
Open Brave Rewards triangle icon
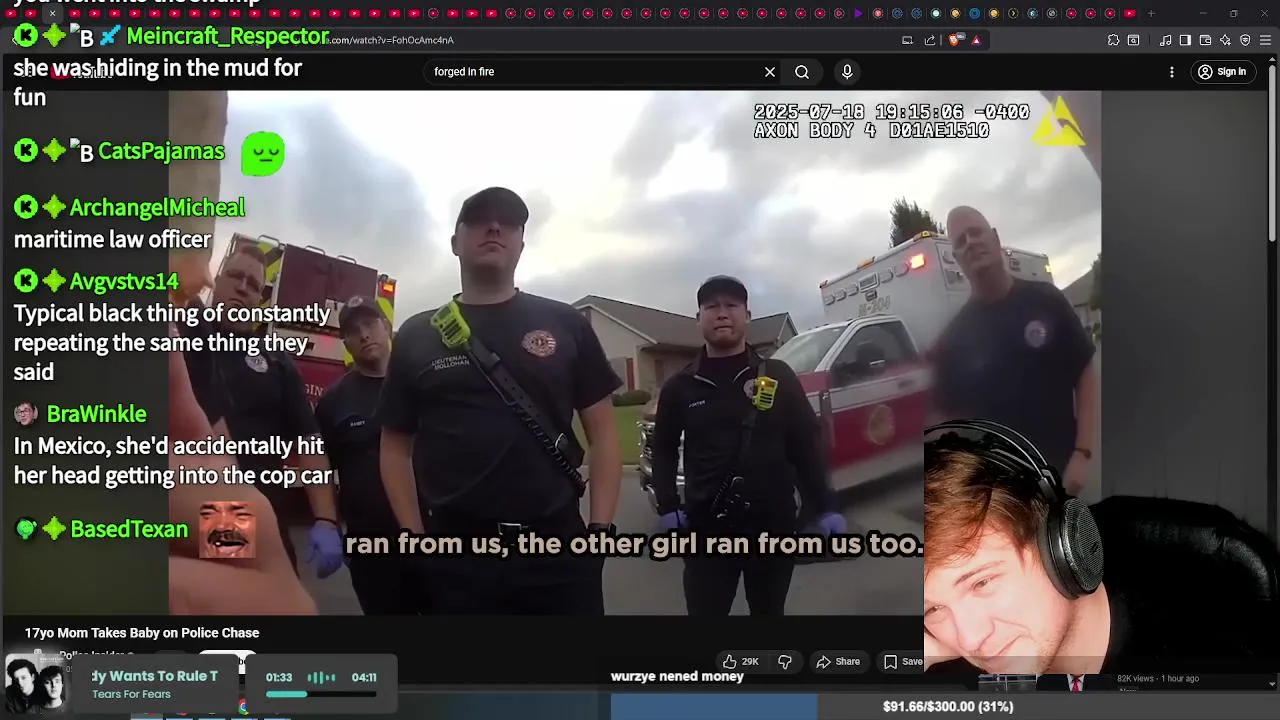pyautogui.click(x=976, y=40)
